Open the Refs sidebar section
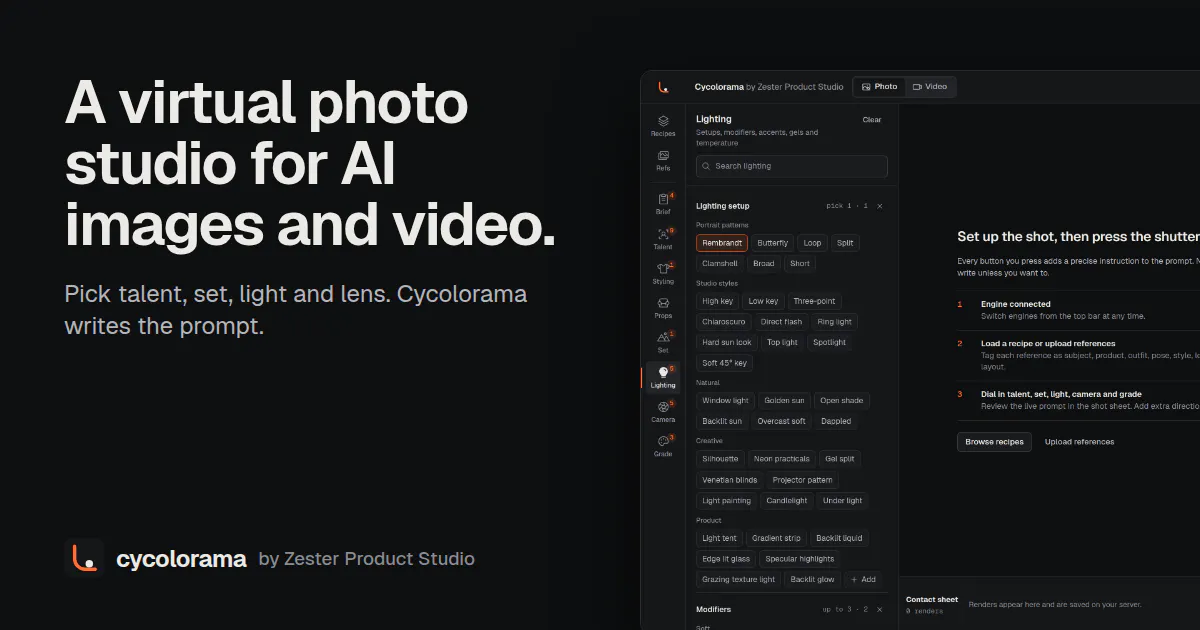Image resolution: width=1200 pixels, height=630 pixels. (663, 160)
